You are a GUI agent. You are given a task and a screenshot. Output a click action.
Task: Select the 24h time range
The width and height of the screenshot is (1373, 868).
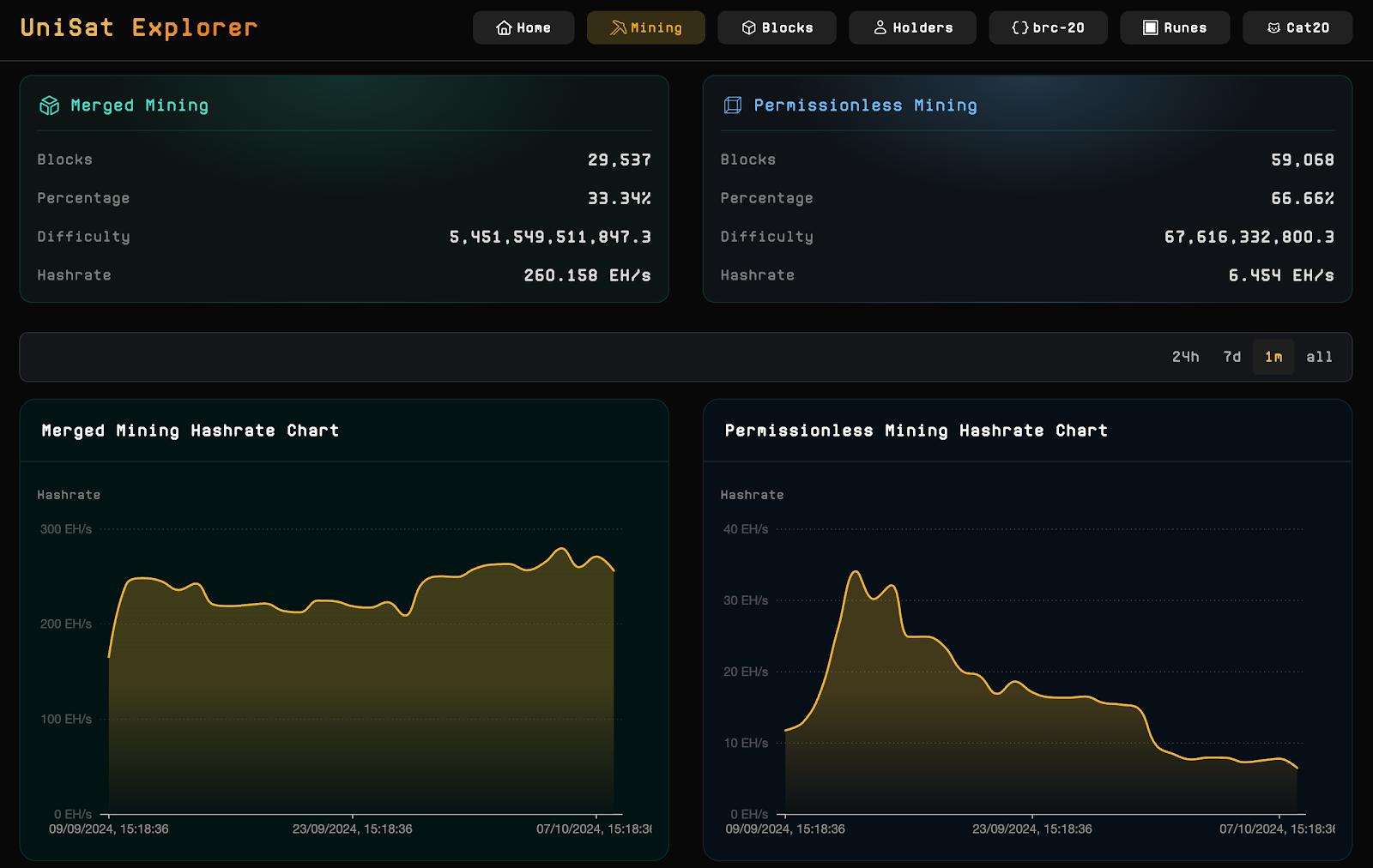1186,357
